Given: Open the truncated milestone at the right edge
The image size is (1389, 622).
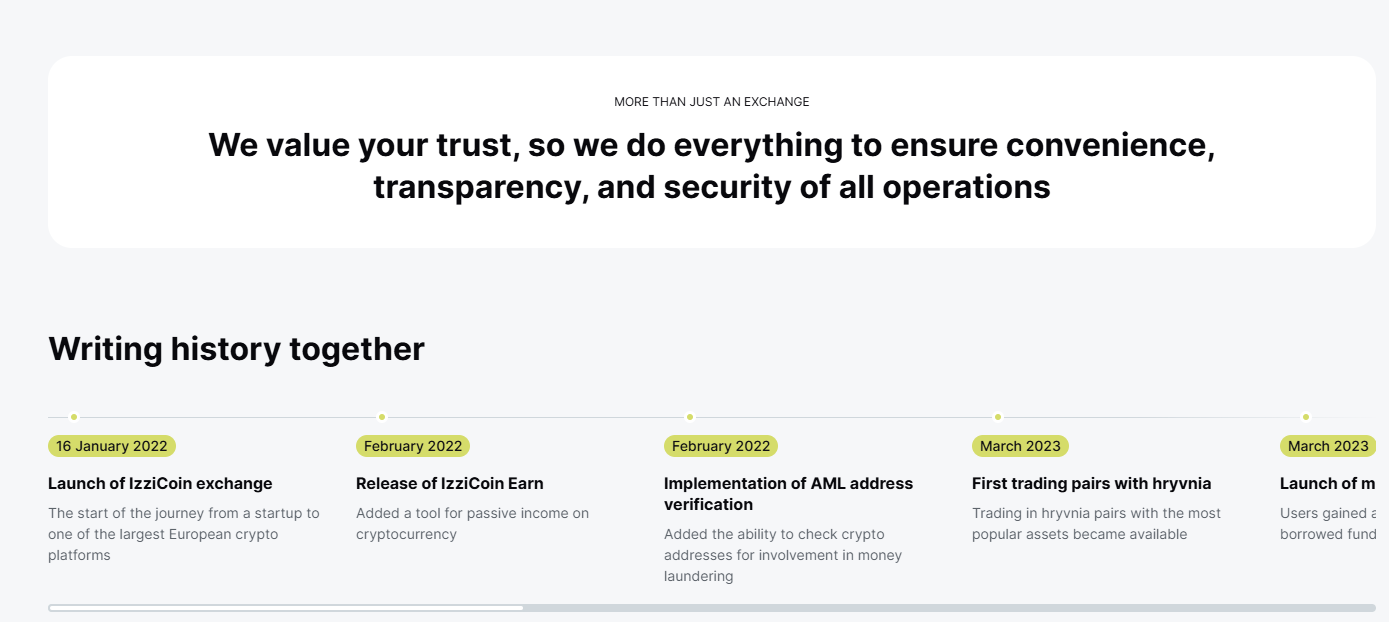Looking at the screenshot, I should pyautogui.click(x=1330, y=483).
